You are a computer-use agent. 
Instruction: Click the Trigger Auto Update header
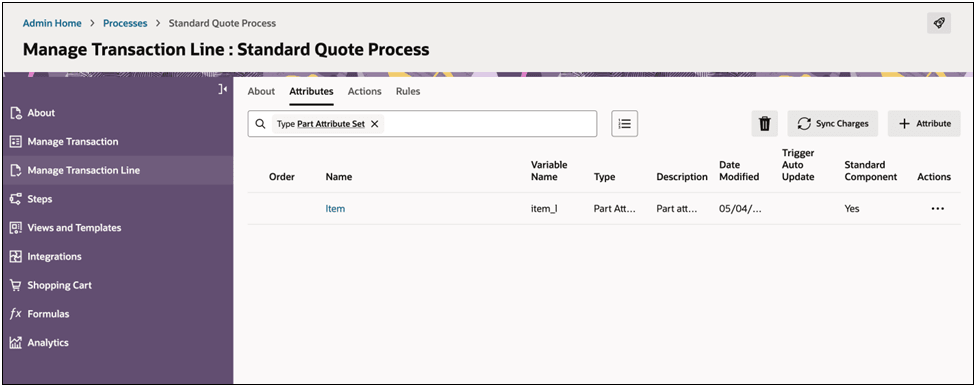(x=798, y=165)
